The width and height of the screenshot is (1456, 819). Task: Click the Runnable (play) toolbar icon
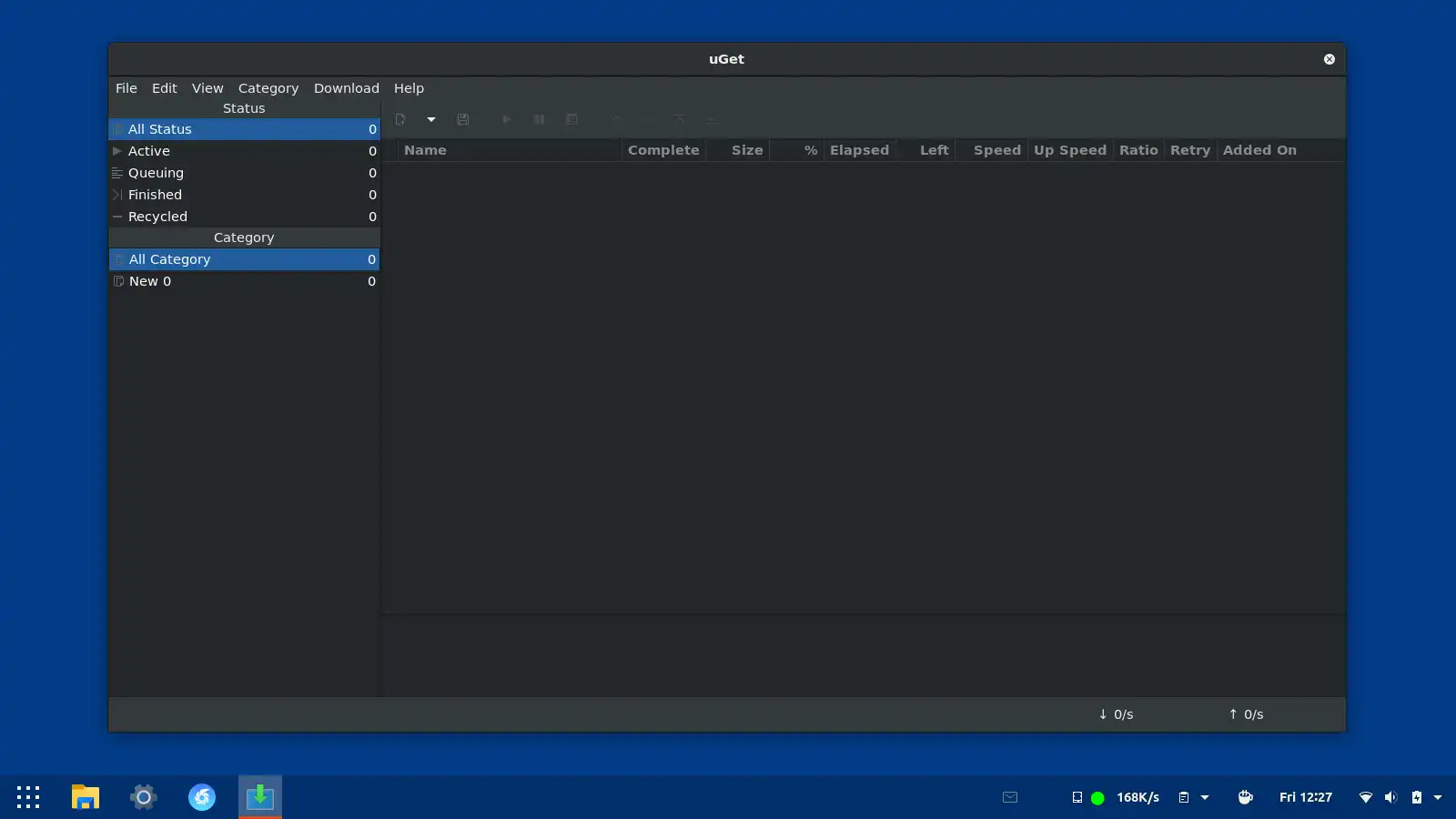[507, 119]
